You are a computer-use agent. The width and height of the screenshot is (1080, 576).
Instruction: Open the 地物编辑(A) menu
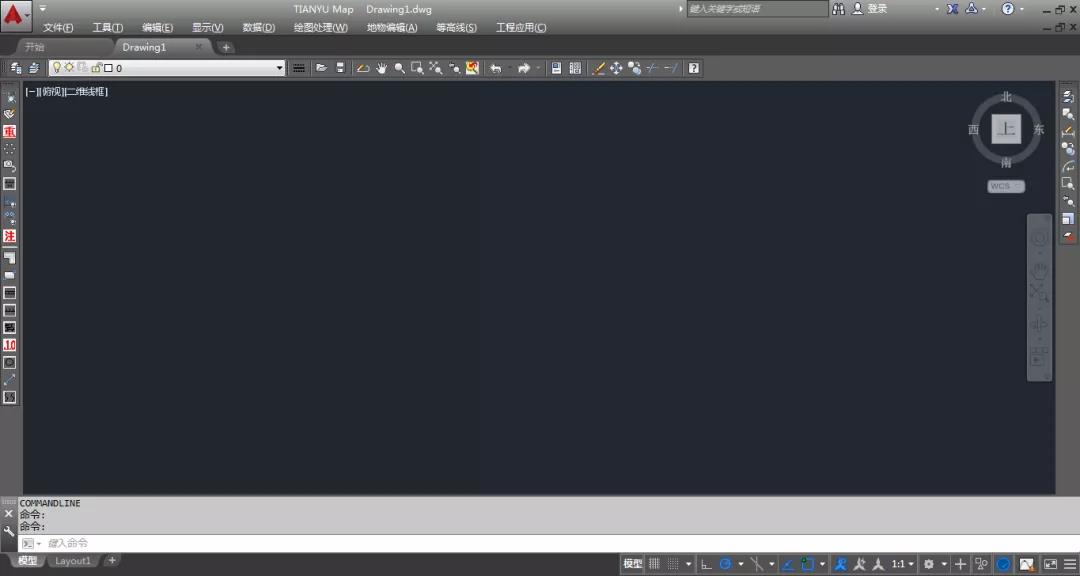(392, 28)
